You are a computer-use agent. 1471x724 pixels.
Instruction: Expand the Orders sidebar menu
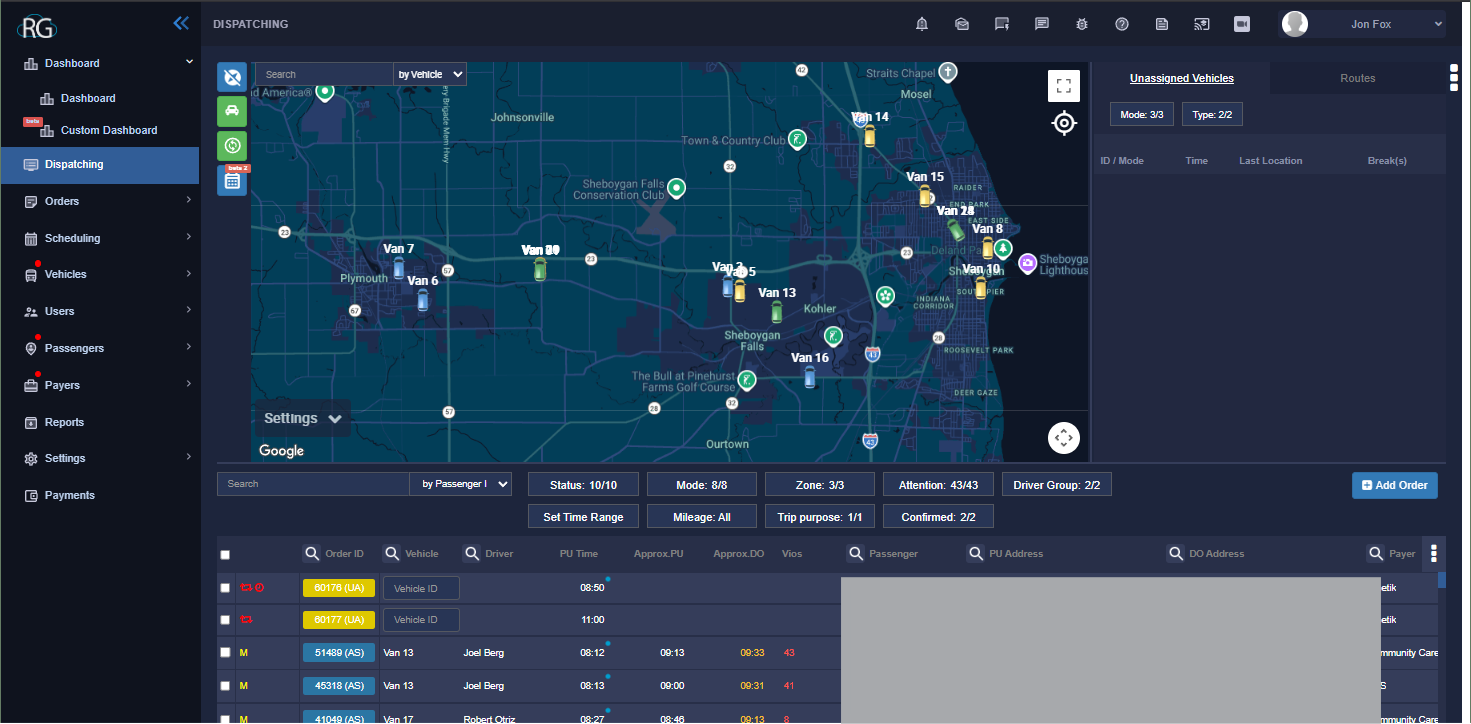point(100,201)
